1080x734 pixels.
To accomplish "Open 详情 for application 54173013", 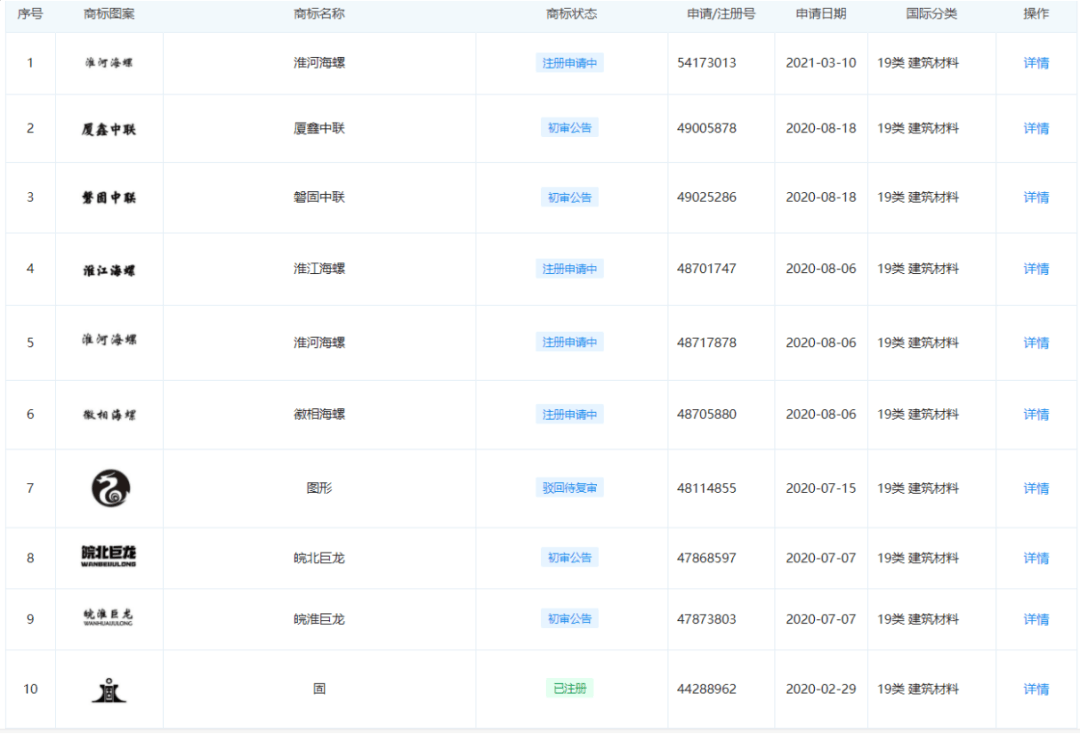I will [1036, 63].
